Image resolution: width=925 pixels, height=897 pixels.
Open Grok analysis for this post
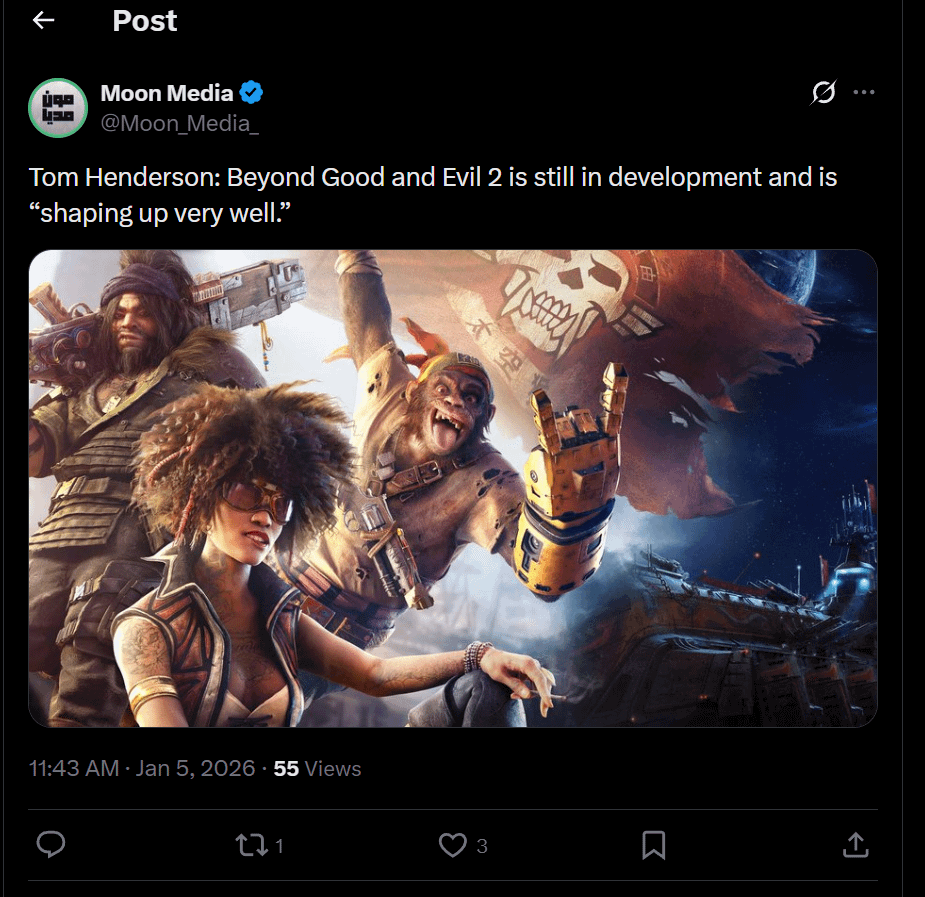pyautogui.click(x=822, y=93)
